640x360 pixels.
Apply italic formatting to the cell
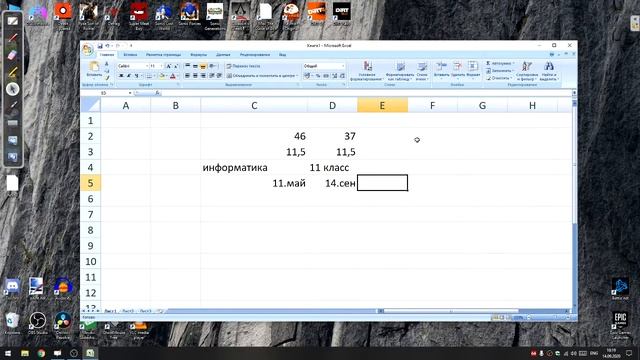point(129,76)
